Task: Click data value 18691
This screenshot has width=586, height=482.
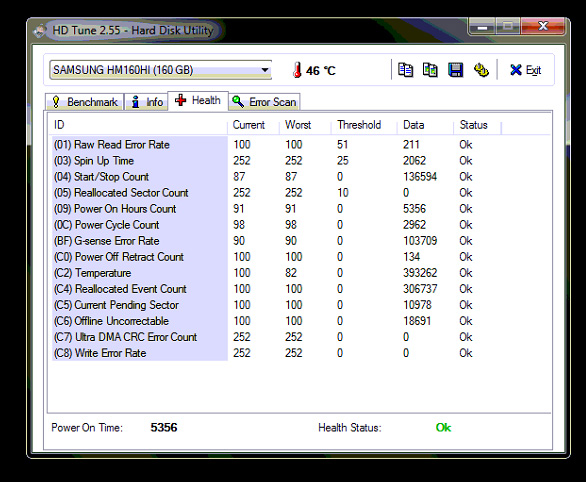Action: coord(417,321)
